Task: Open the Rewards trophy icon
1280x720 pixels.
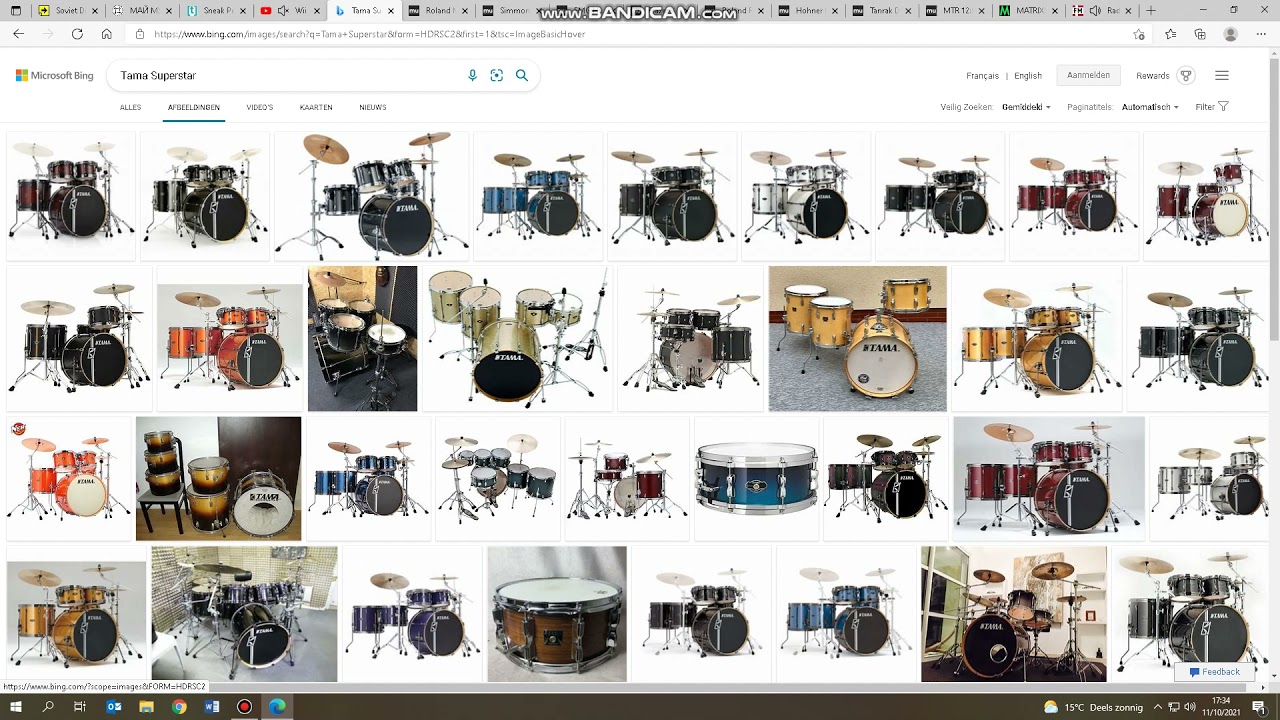Action: click(1186, 75)
